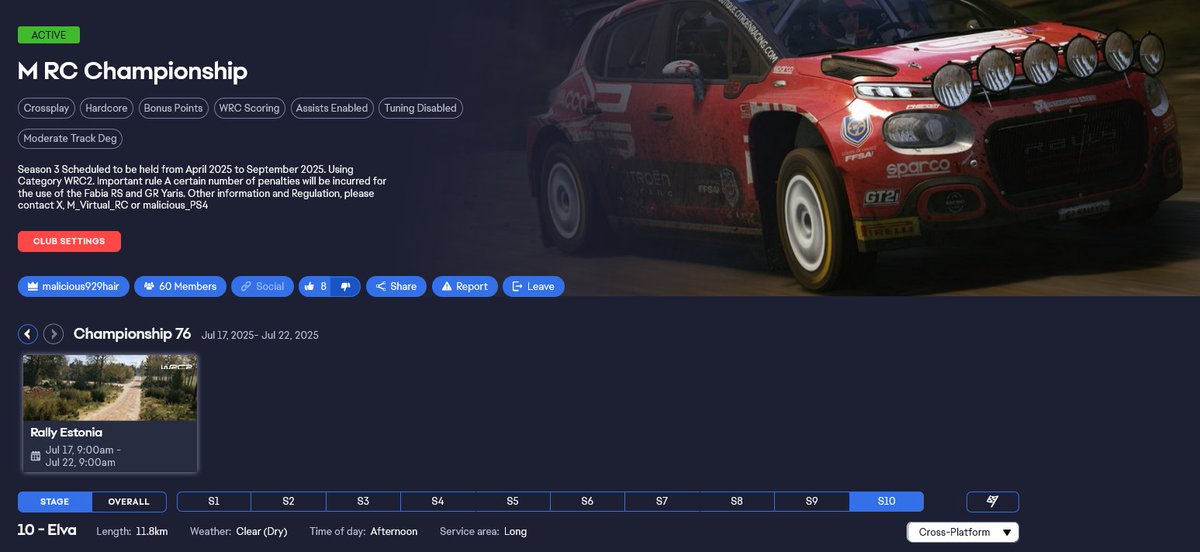Click the Assists Enabled tag
The image size is (1200, 552).
point(331,108)
